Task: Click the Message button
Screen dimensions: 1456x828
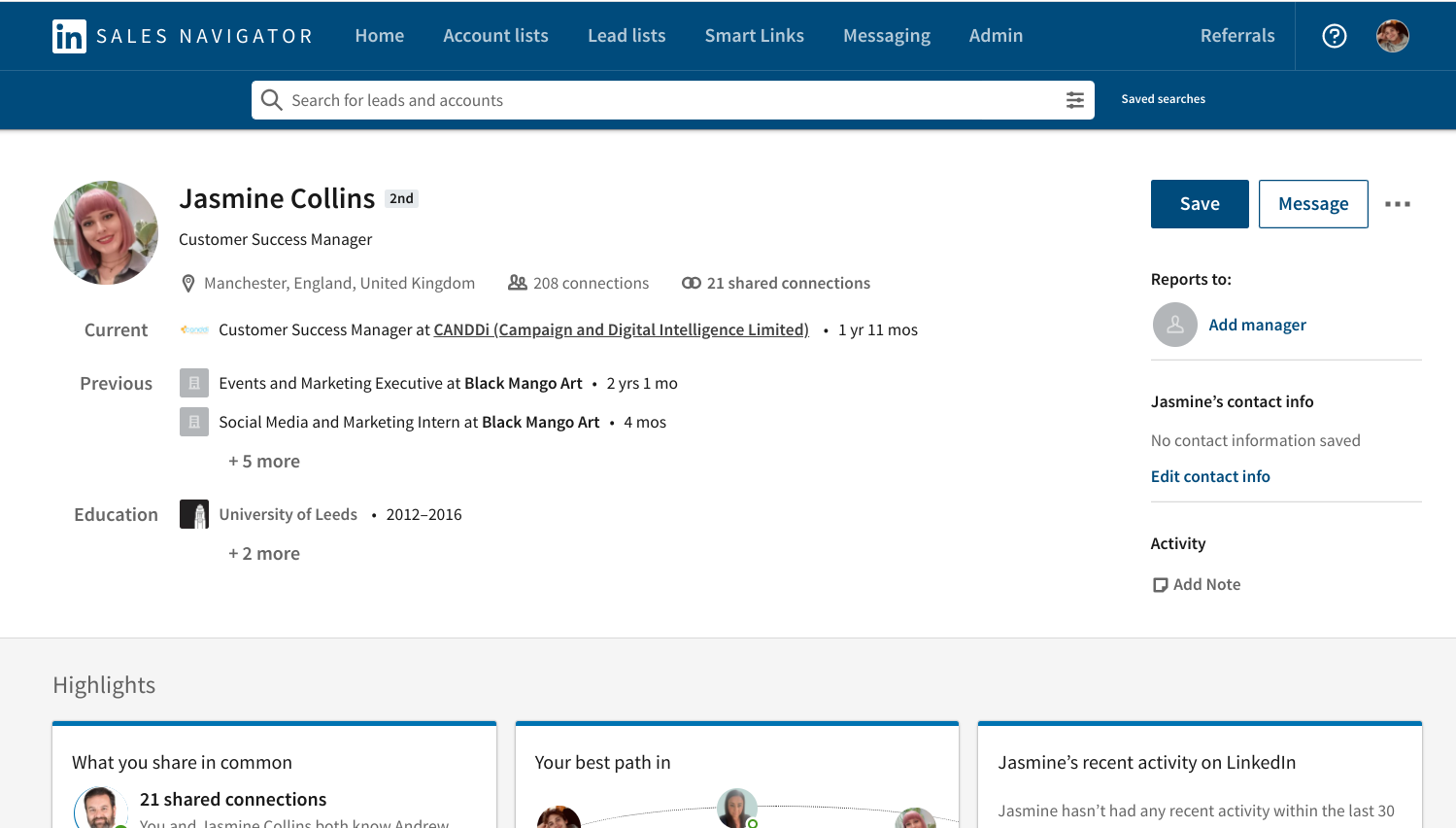Action: pyautogui.click(x=1313, y=204)
